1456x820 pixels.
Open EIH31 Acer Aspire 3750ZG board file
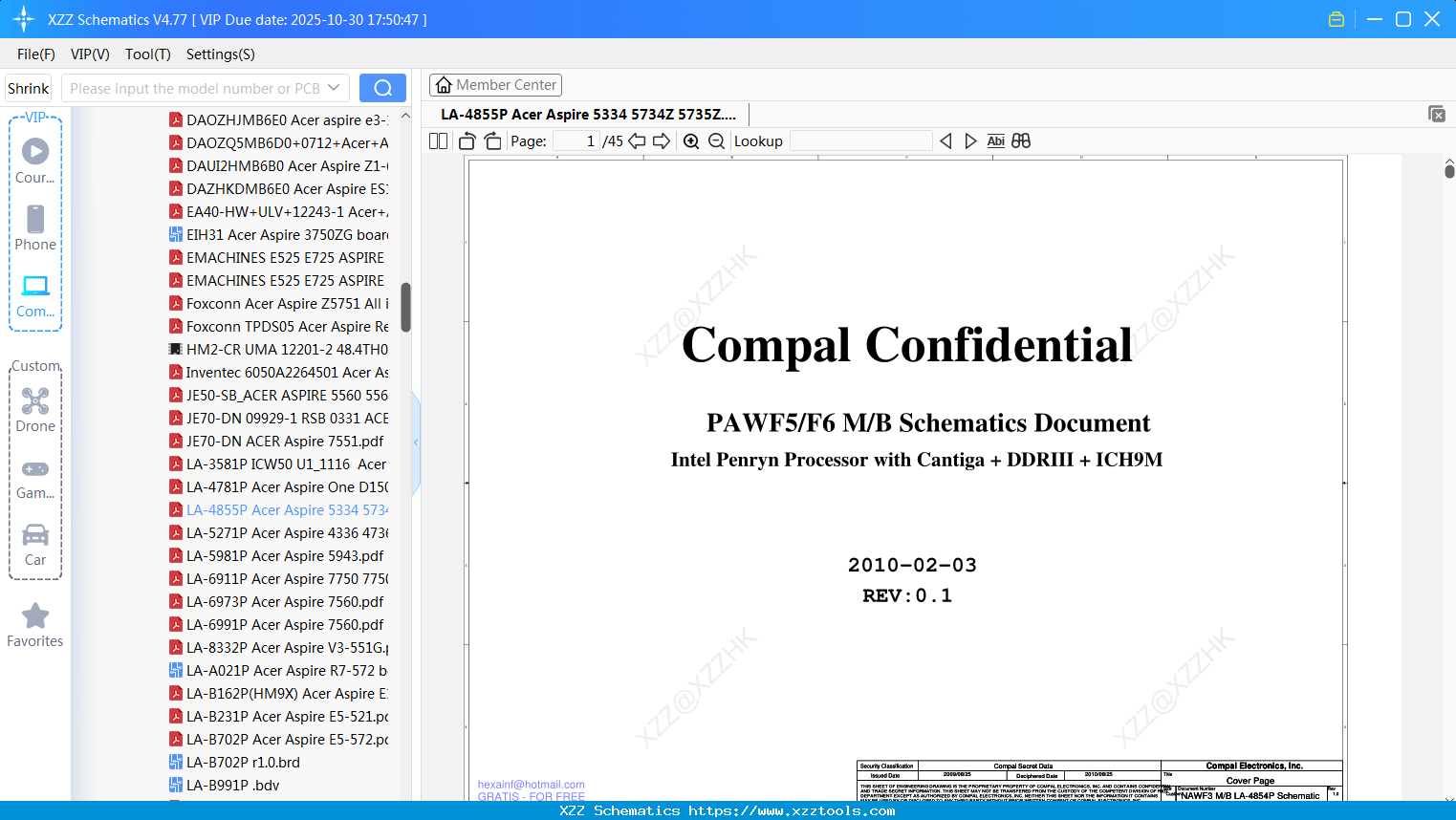[x=278, y=235]
